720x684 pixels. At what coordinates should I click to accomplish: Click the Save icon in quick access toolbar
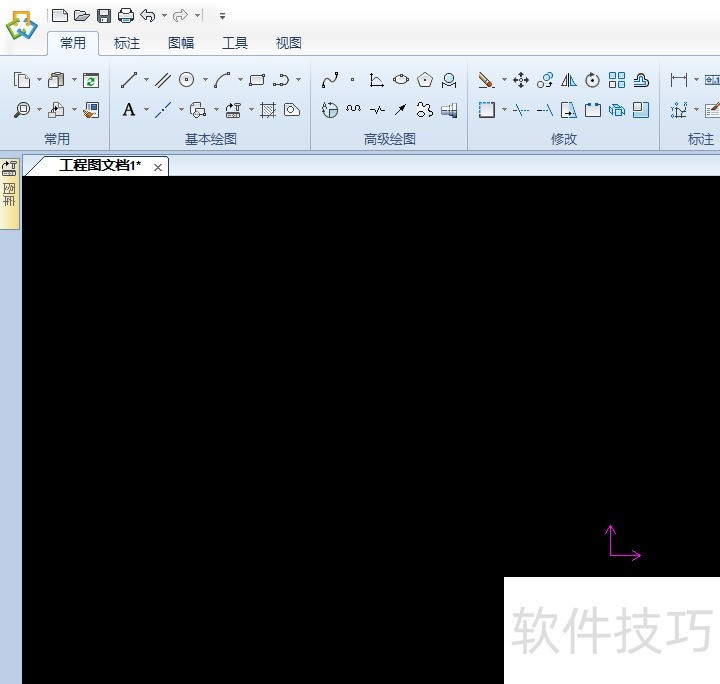[x=104, y=15]
